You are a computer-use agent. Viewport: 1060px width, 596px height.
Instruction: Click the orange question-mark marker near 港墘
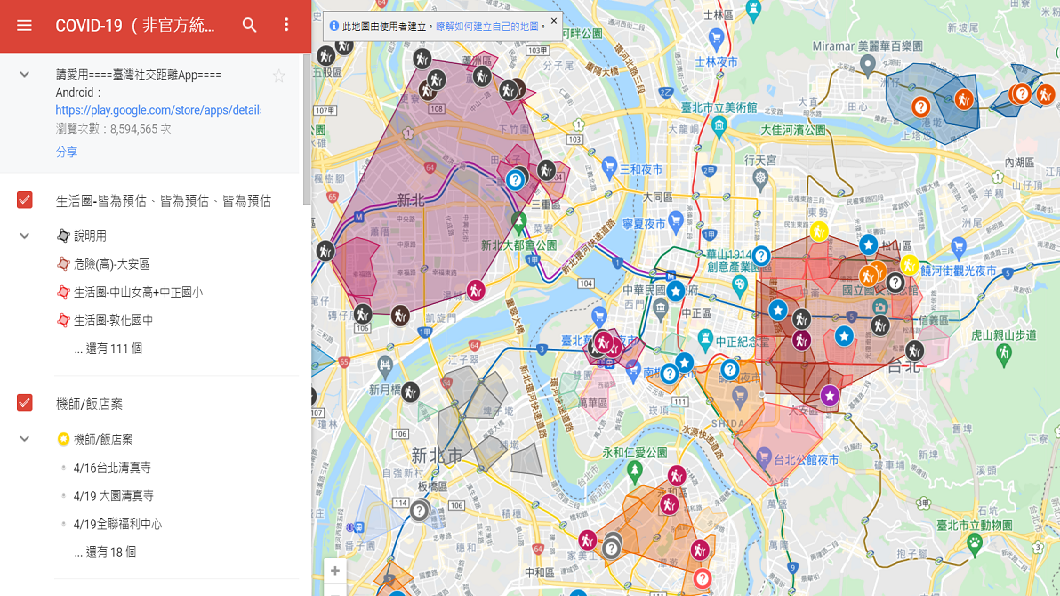click(x=920, y=107)
